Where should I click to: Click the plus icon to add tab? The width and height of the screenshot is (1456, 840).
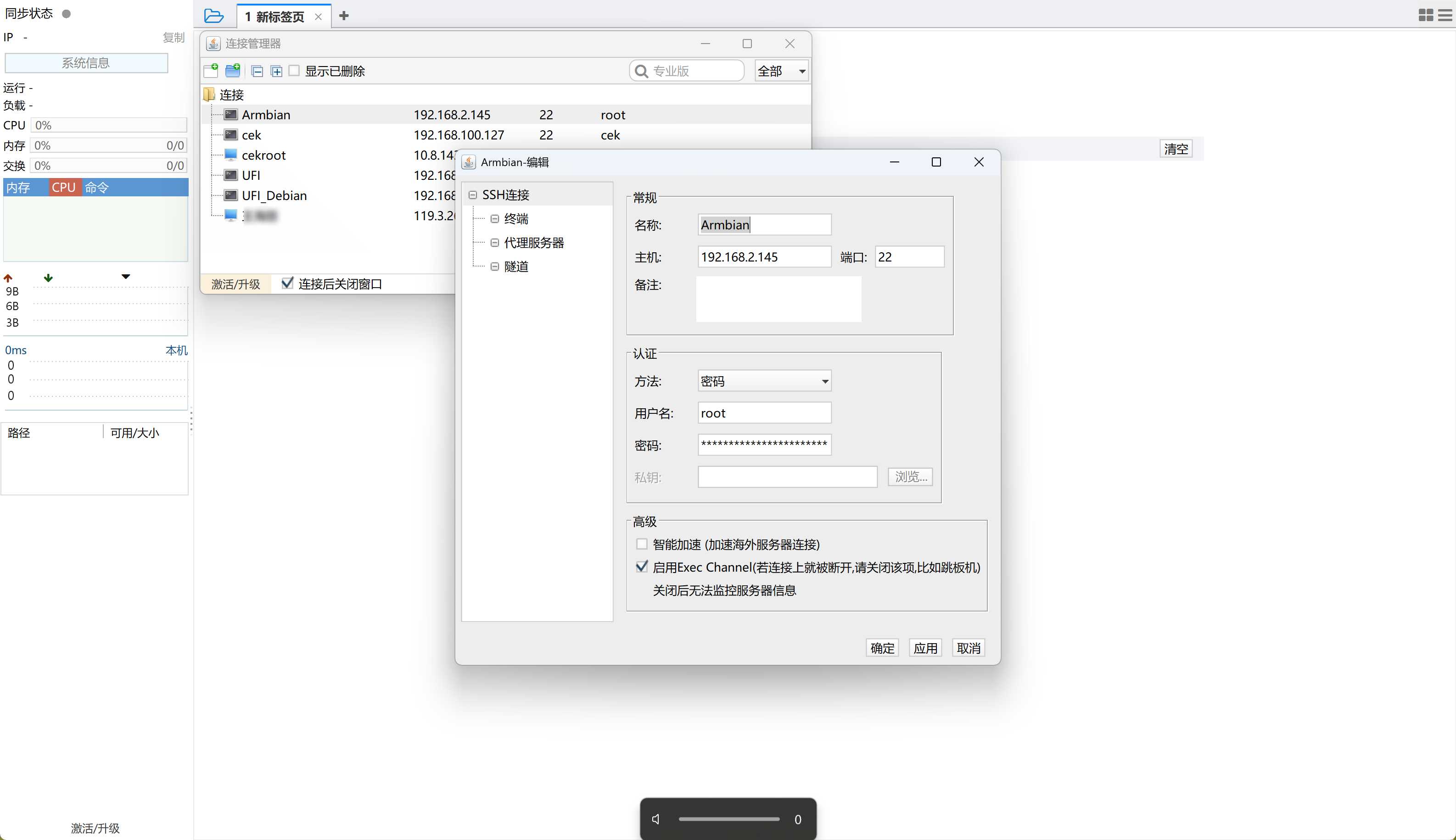[344, 16]
